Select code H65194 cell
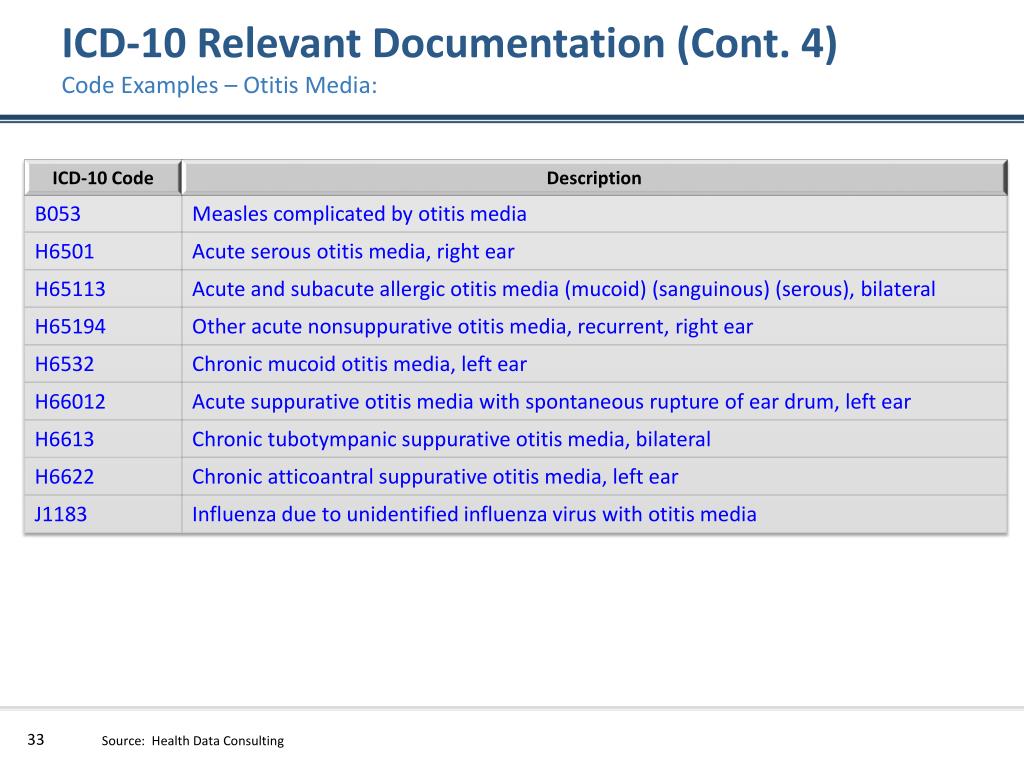This screenshot has width=1024, height=768. click(x=103, y=327)
